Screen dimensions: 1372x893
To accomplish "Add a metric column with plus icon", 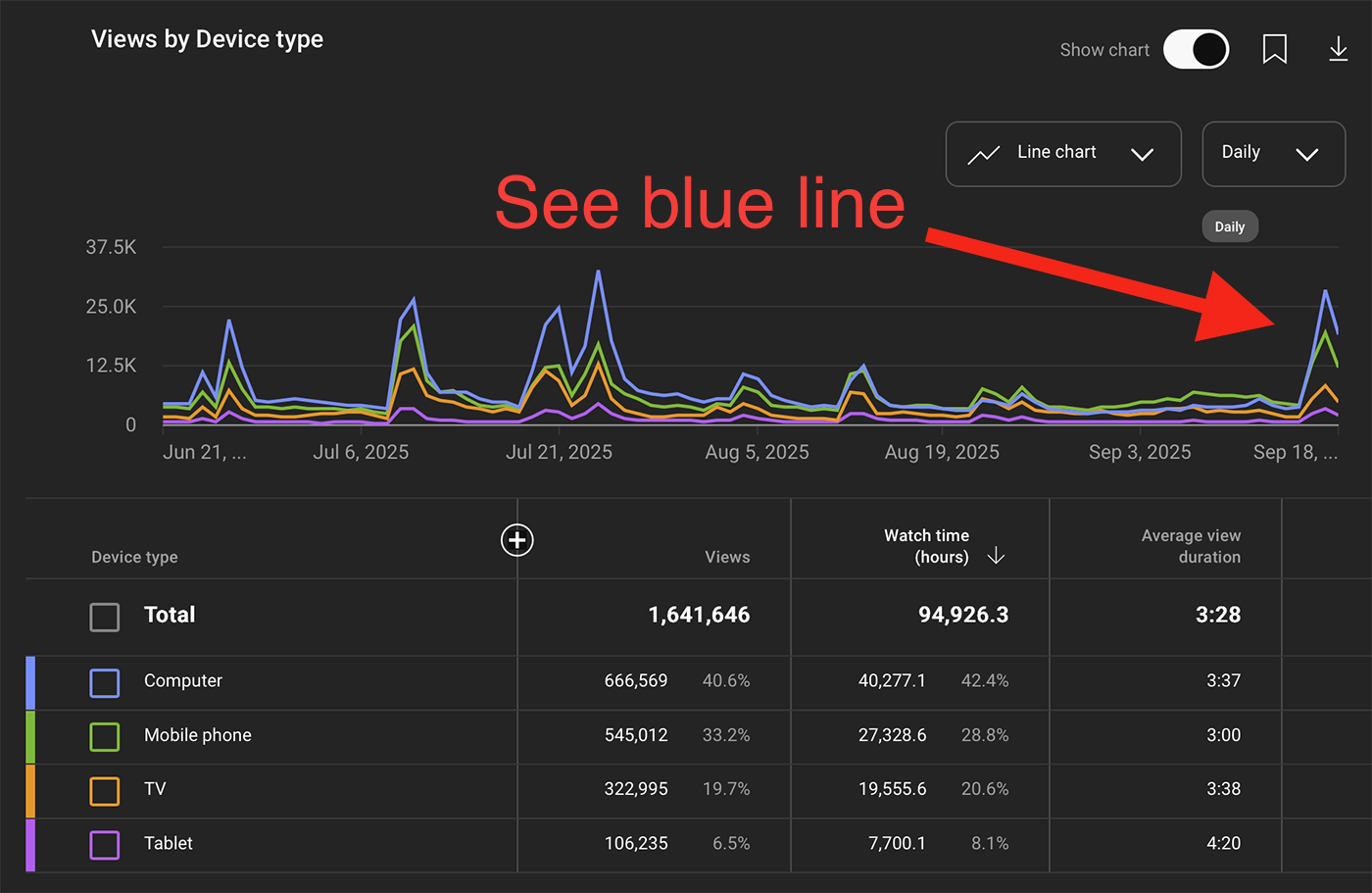I will pos(517,539).
